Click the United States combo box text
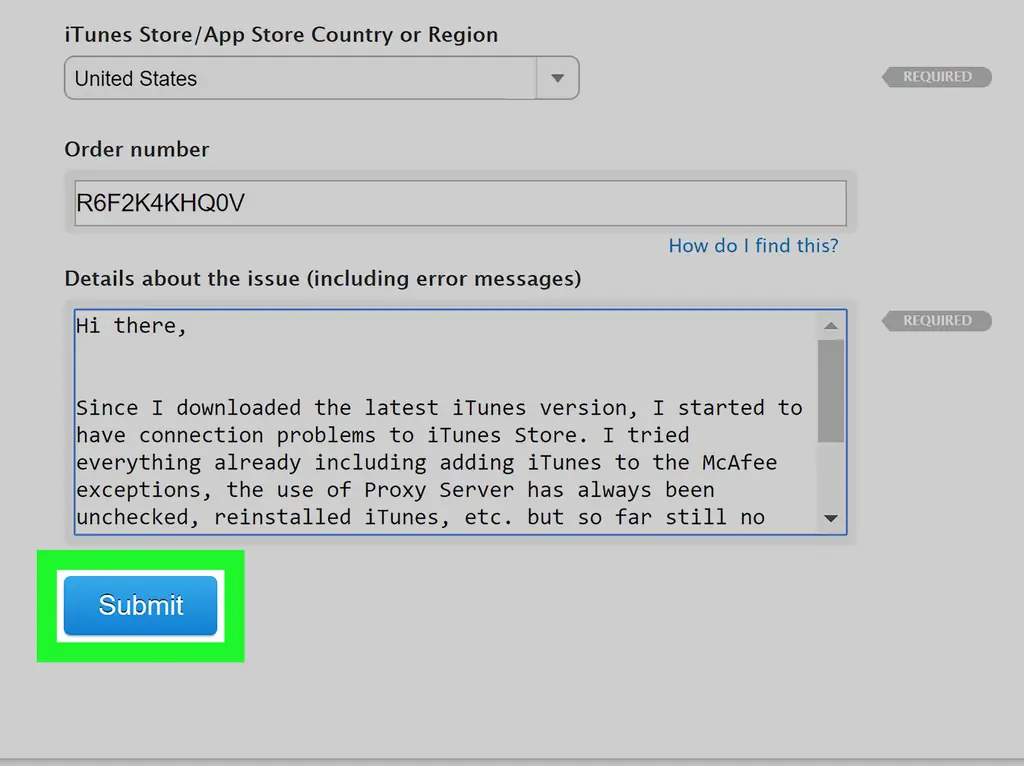This screenshot has width=1024, height=766. [x=136, y=79]
